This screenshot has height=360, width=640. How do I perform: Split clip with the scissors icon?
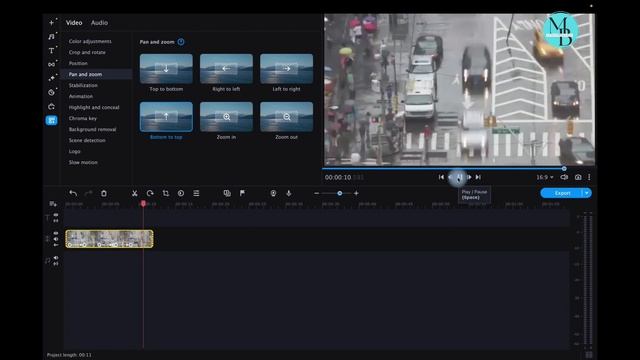coord(135,193)
